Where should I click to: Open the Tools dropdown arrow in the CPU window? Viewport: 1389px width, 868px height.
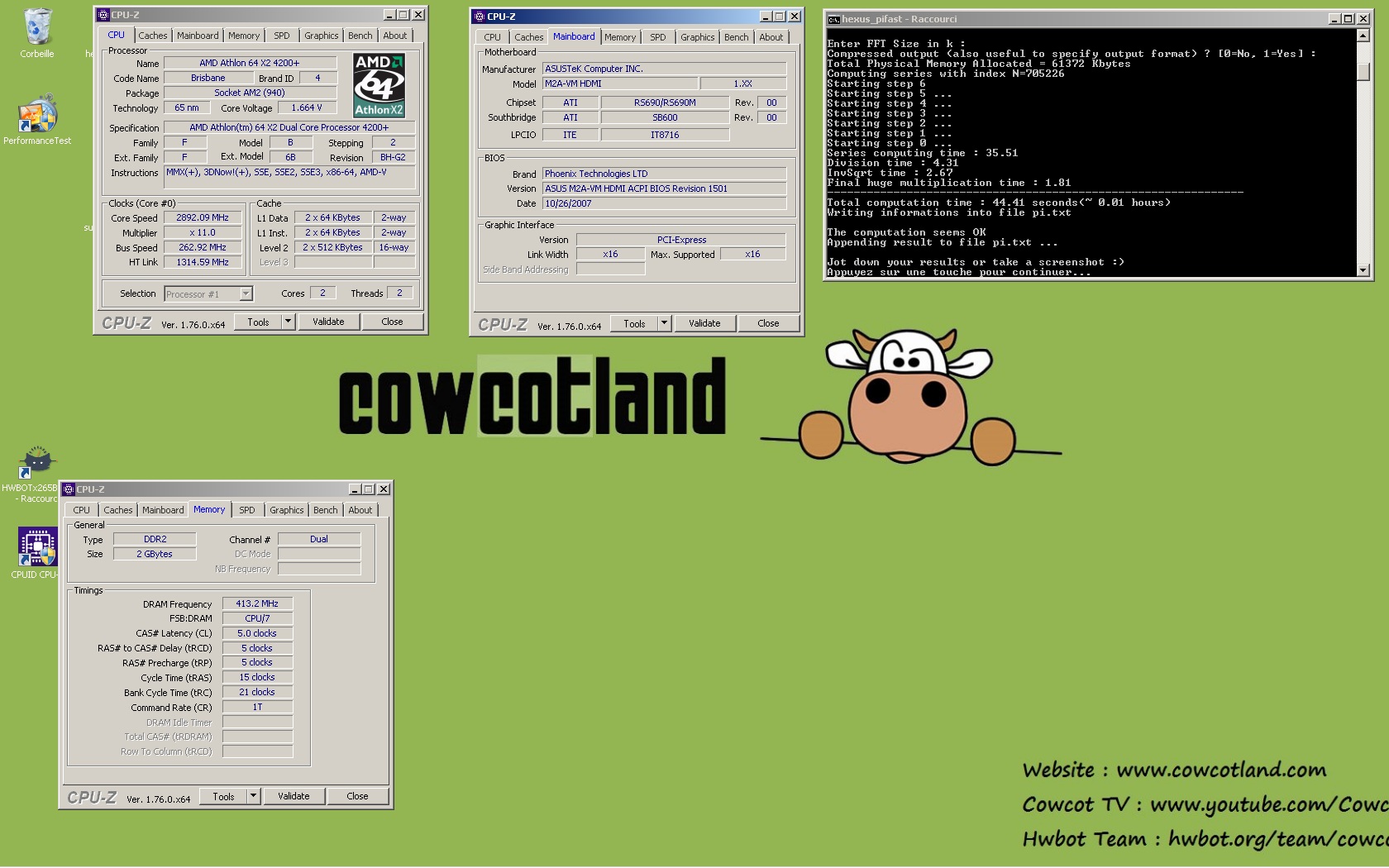(288, 322)
